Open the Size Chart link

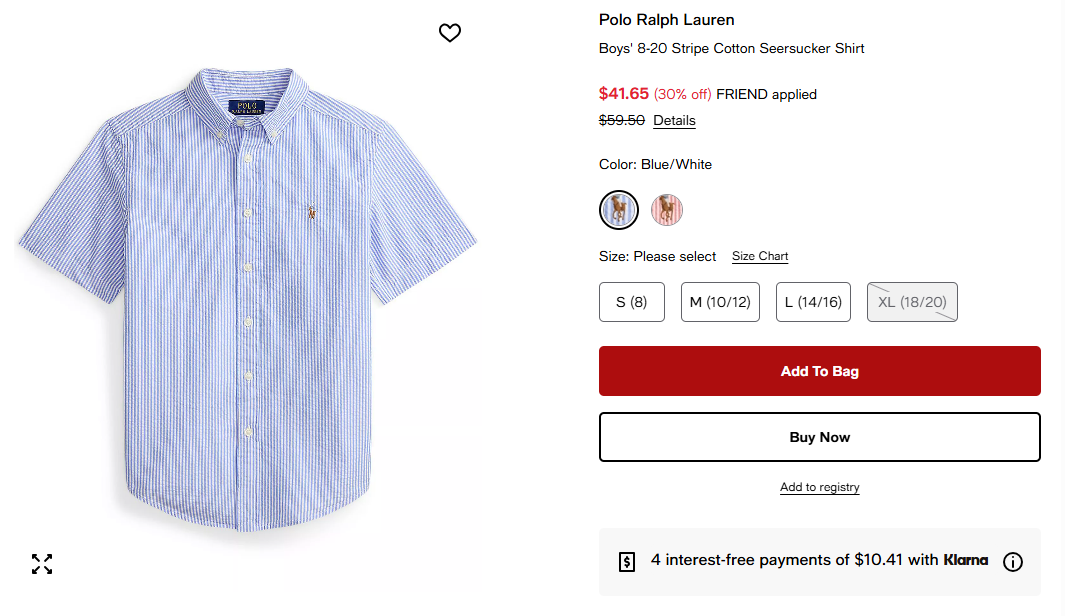[x=760, y=257]
